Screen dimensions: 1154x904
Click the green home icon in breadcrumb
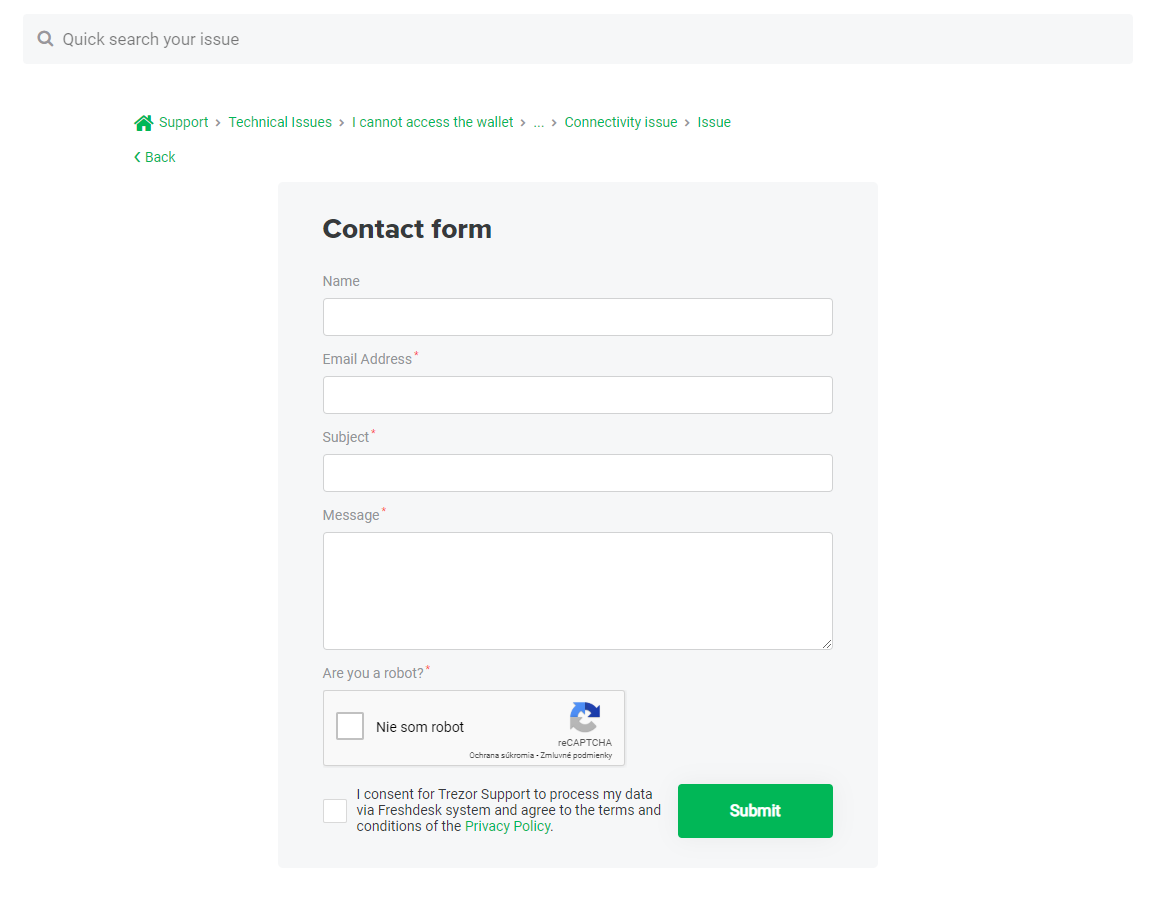pos(144,123)
